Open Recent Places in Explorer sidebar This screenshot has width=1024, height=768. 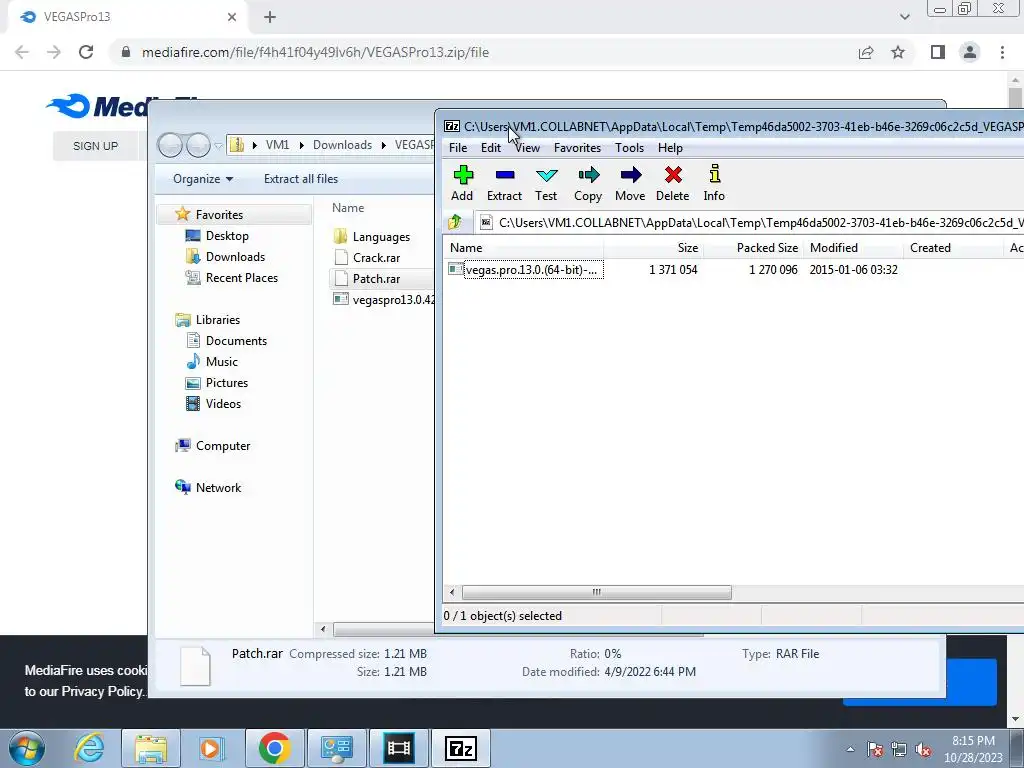pyautogui.click(x=242, y=278)
